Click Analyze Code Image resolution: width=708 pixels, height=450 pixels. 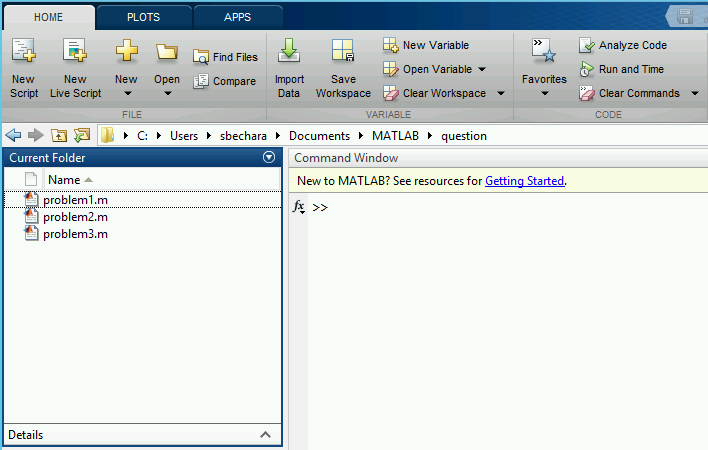point(623,45)
